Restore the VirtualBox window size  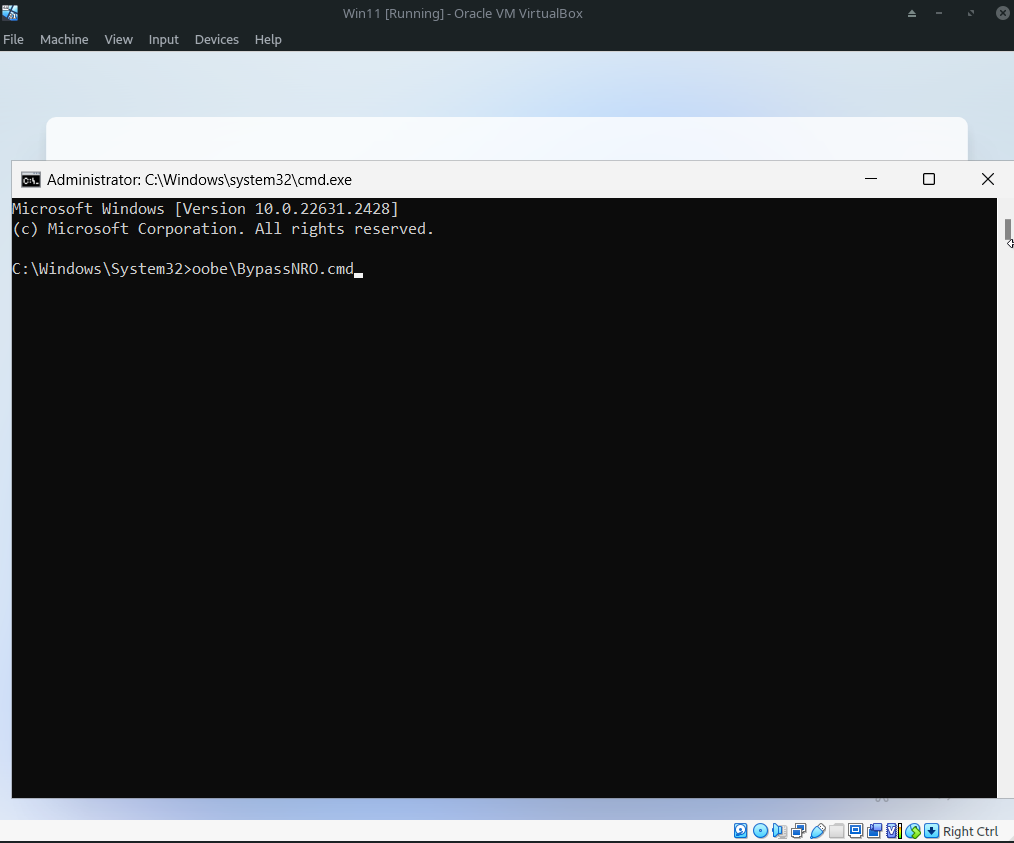[x=971, y=13]
